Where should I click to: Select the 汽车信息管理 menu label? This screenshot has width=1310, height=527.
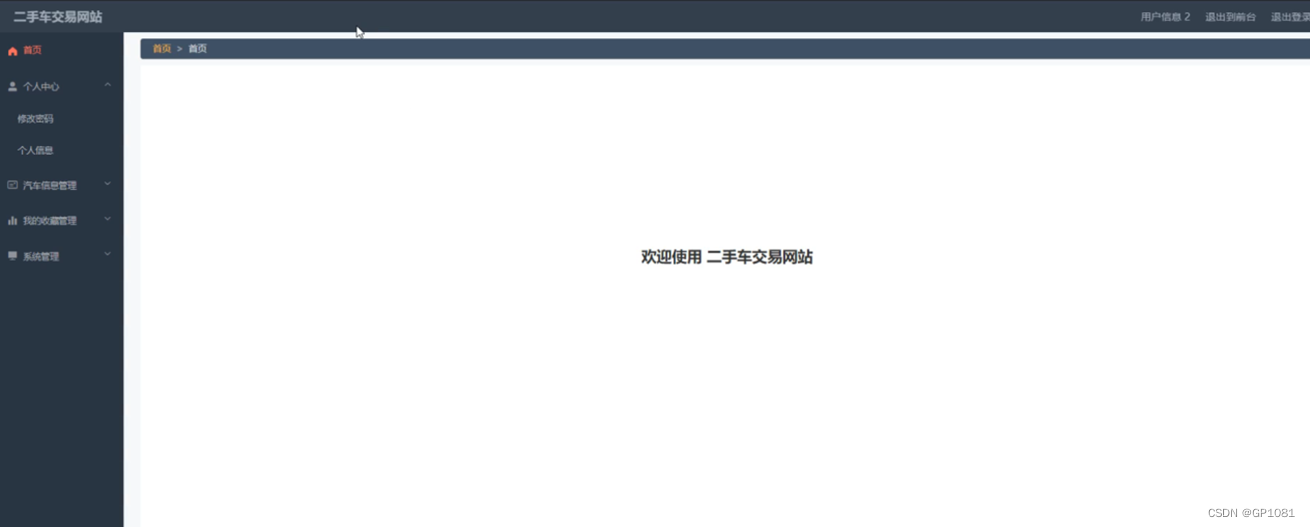pyautogui.click(x=50, y=185)
